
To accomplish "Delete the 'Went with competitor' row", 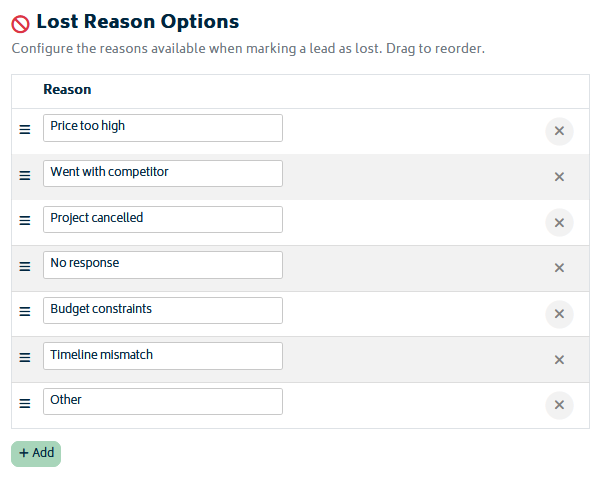I will 559,177.
